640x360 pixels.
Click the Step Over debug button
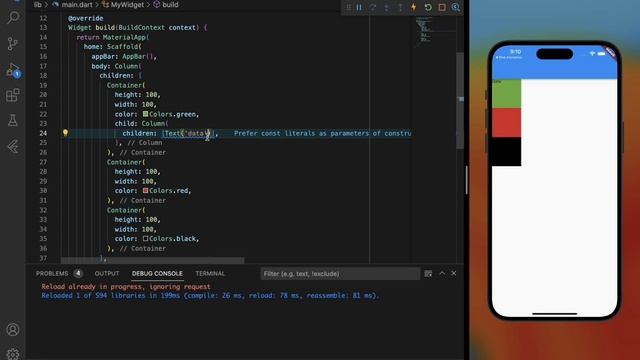(x=373, y=7)
